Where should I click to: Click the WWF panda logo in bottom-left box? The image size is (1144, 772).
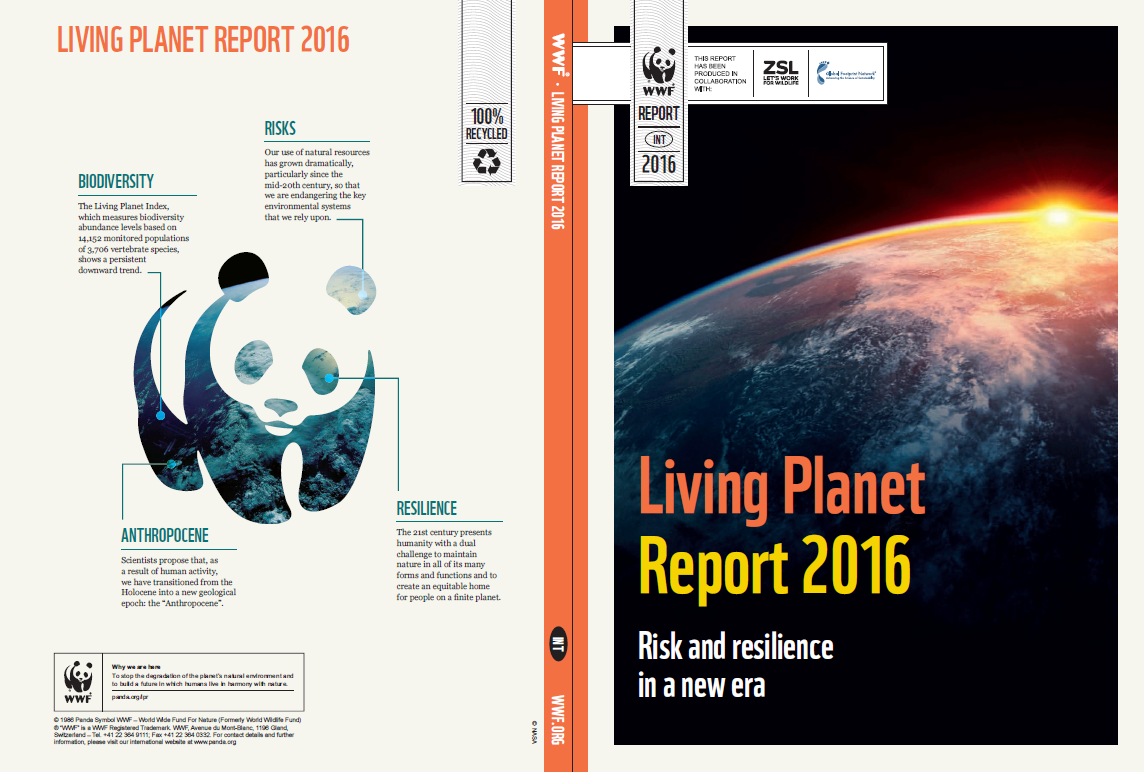tap(79, 679)
